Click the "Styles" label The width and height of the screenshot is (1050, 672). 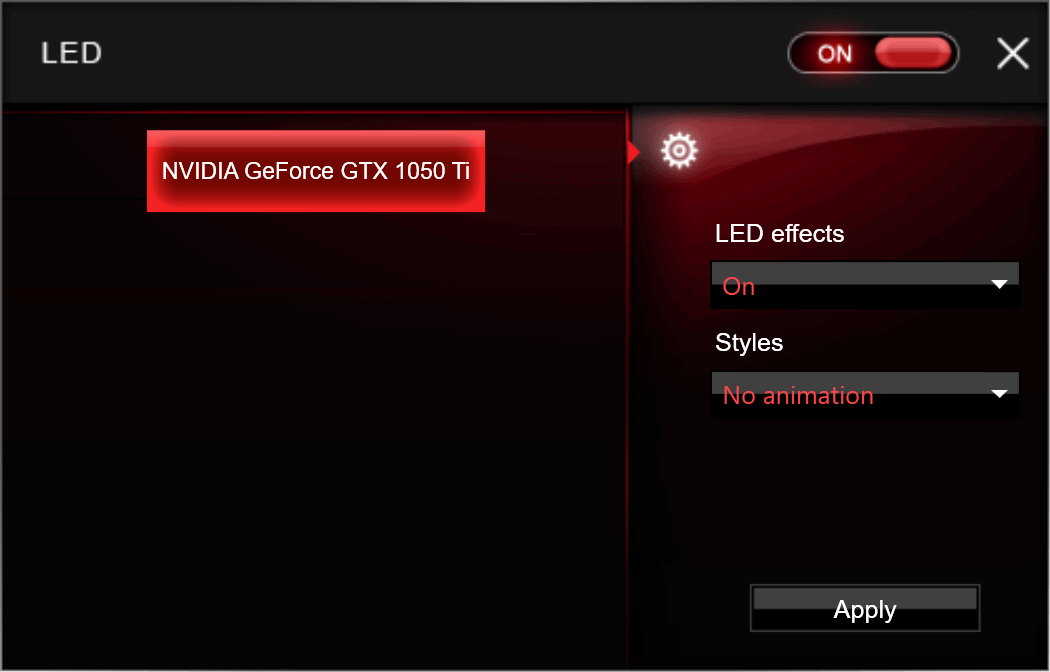(749, 343)
